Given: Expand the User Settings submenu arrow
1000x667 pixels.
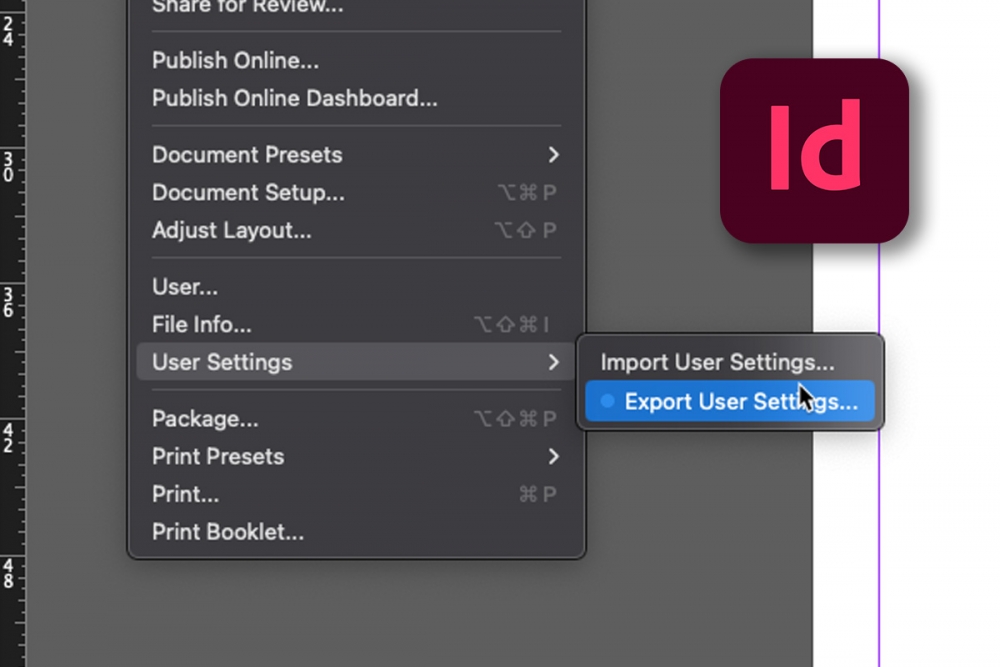Looking at the screenshot, I should [x=553, y=362].
